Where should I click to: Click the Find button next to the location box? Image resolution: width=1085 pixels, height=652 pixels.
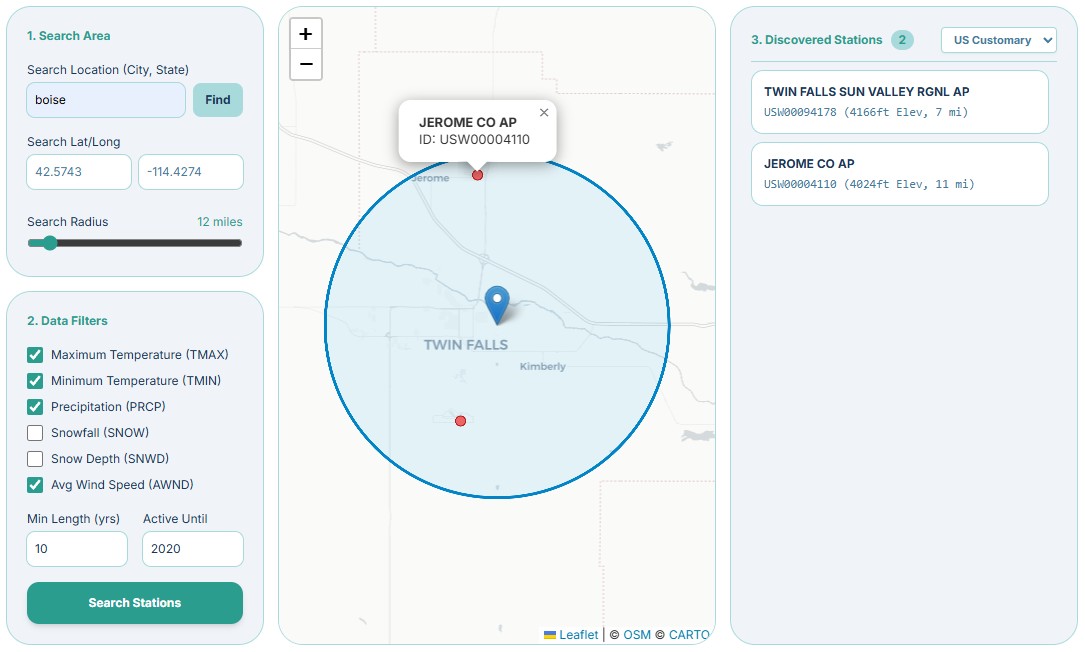pos(217,100)
